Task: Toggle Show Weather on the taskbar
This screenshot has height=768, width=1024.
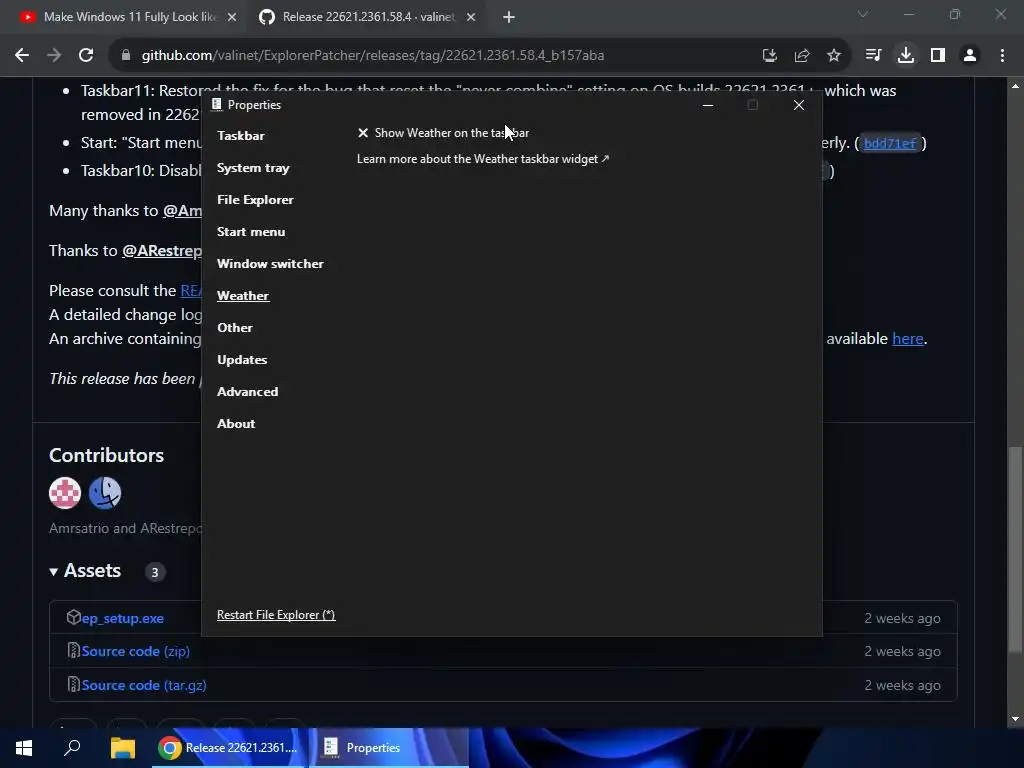Action: coord(443,133)
